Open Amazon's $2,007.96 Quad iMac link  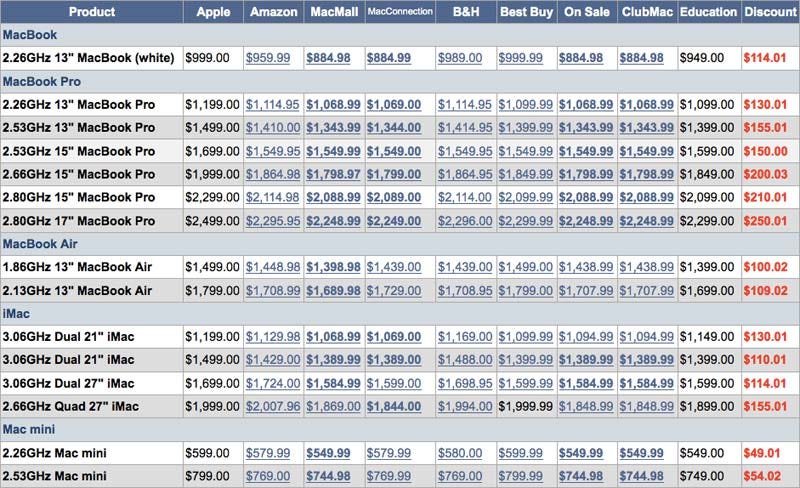pyautogui.click(x=273, y=407)
